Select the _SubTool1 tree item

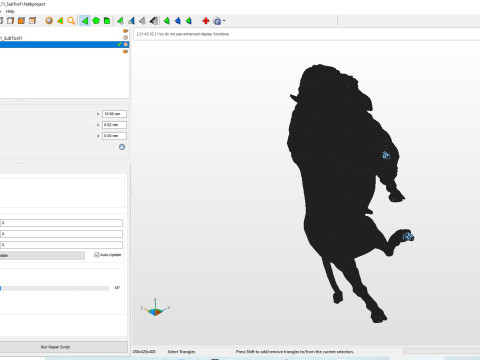12,38
